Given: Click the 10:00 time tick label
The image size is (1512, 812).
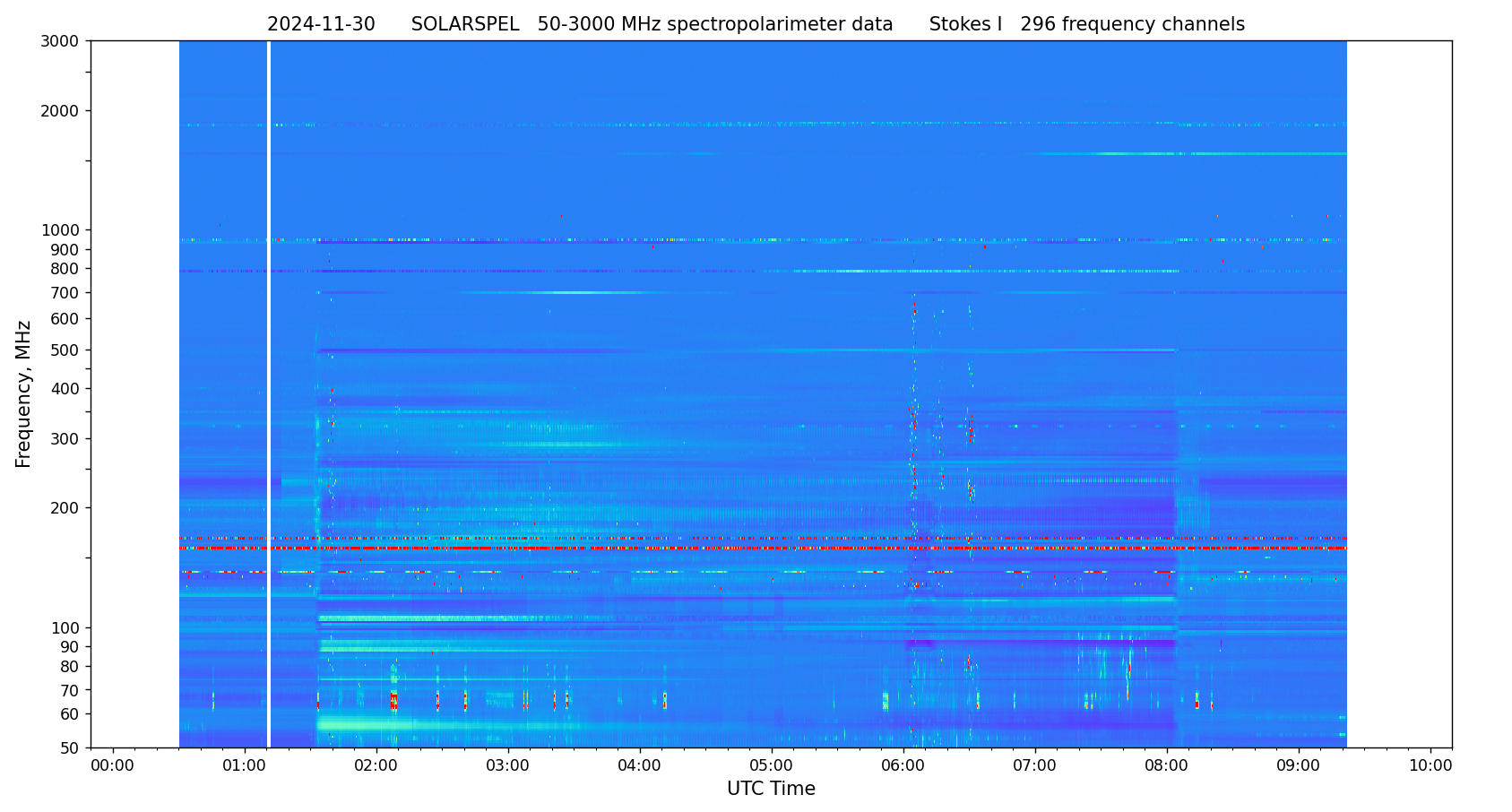Looking at the screenshot, I should click(x=1430, y=766).
